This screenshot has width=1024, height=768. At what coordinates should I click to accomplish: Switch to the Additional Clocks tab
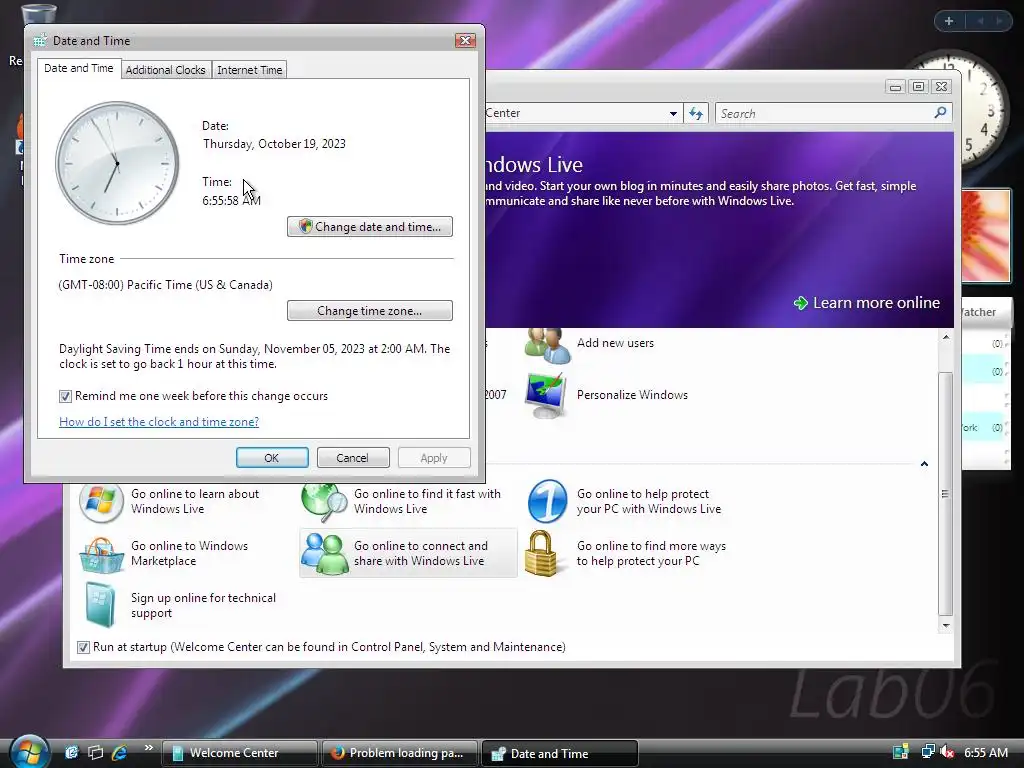(x=165, y=70)
